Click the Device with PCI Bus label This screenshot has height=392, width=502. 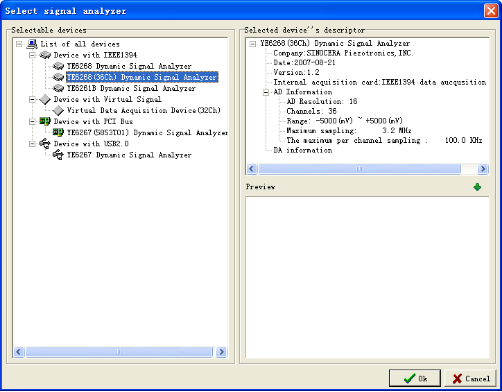click(93, 121)
